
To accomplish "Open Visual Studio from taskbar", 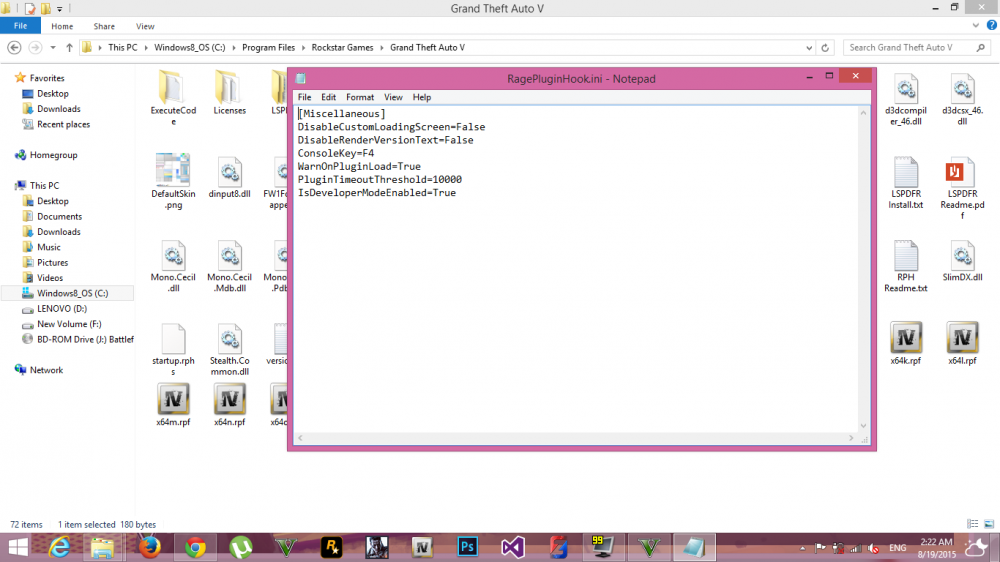I will pos(513,547).
